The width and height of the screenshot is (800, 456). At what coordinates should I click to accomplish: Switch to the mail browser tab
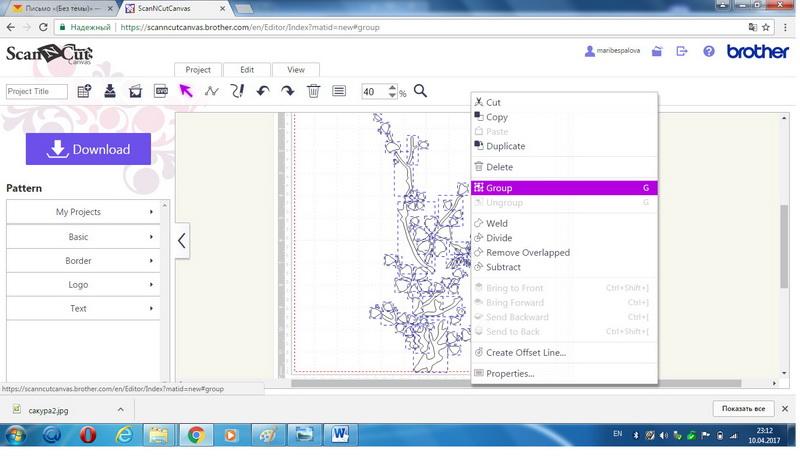pos(60,9)
